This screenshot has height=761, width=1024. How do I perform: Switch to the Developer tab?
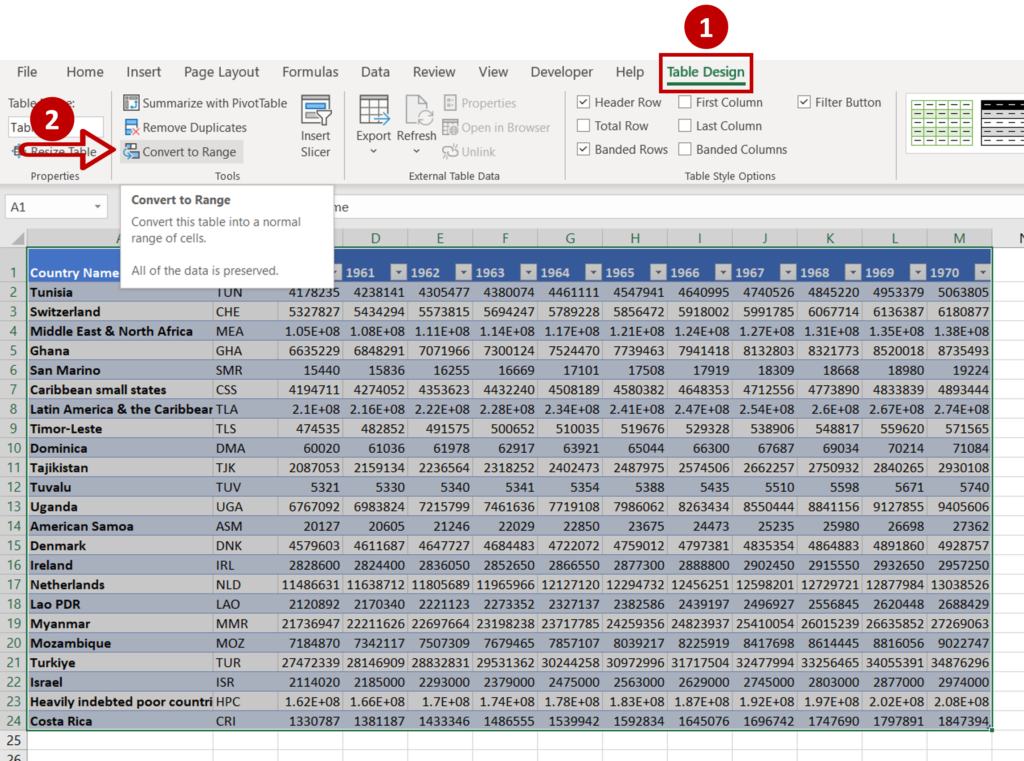pos(561,72)
